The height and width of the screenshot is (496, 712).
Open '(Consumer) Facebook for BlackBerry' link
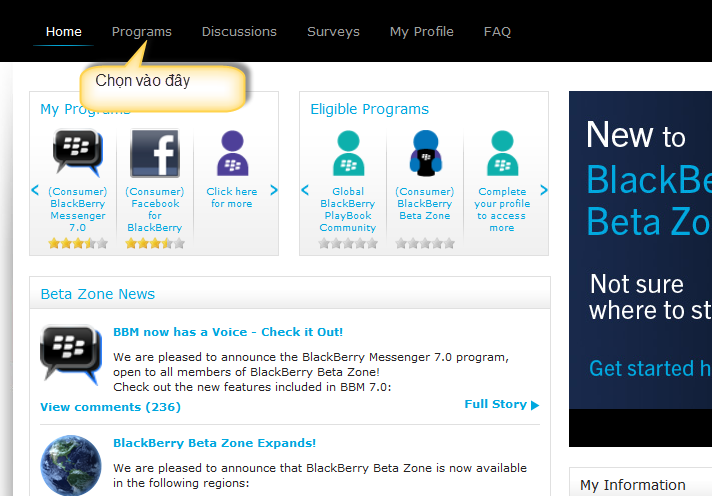(155, 209)
